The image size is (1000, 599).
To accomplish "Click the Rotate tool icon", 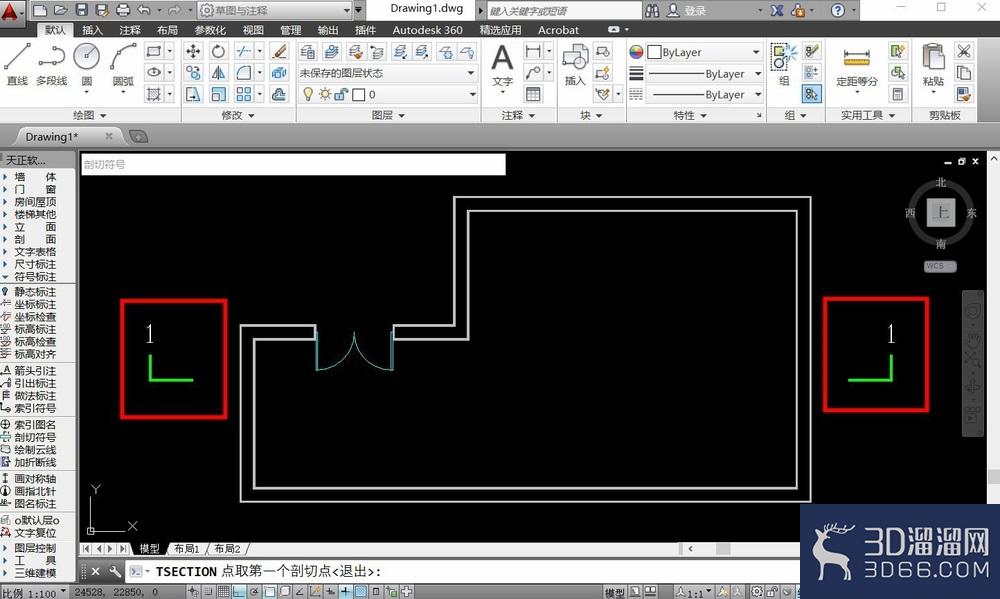I will tap(218, 51).
